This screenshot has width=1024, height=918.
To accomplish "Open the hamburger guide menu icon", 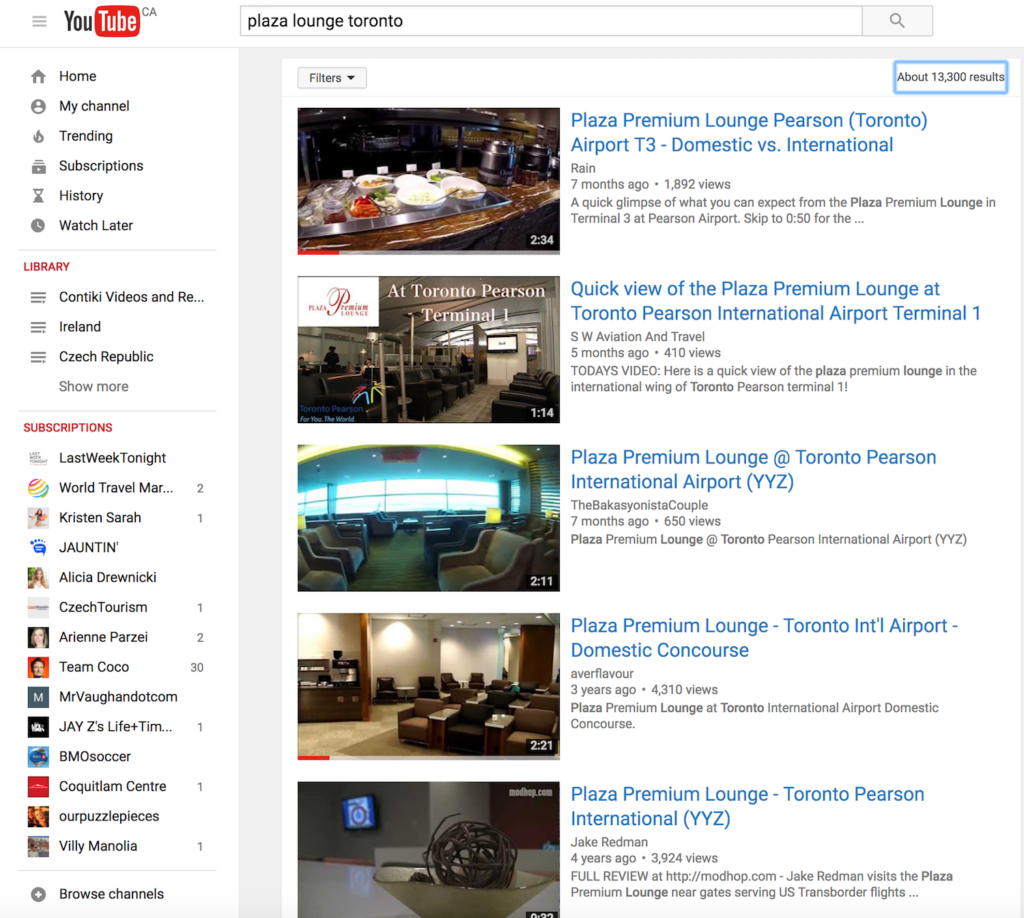I will 39,22.
